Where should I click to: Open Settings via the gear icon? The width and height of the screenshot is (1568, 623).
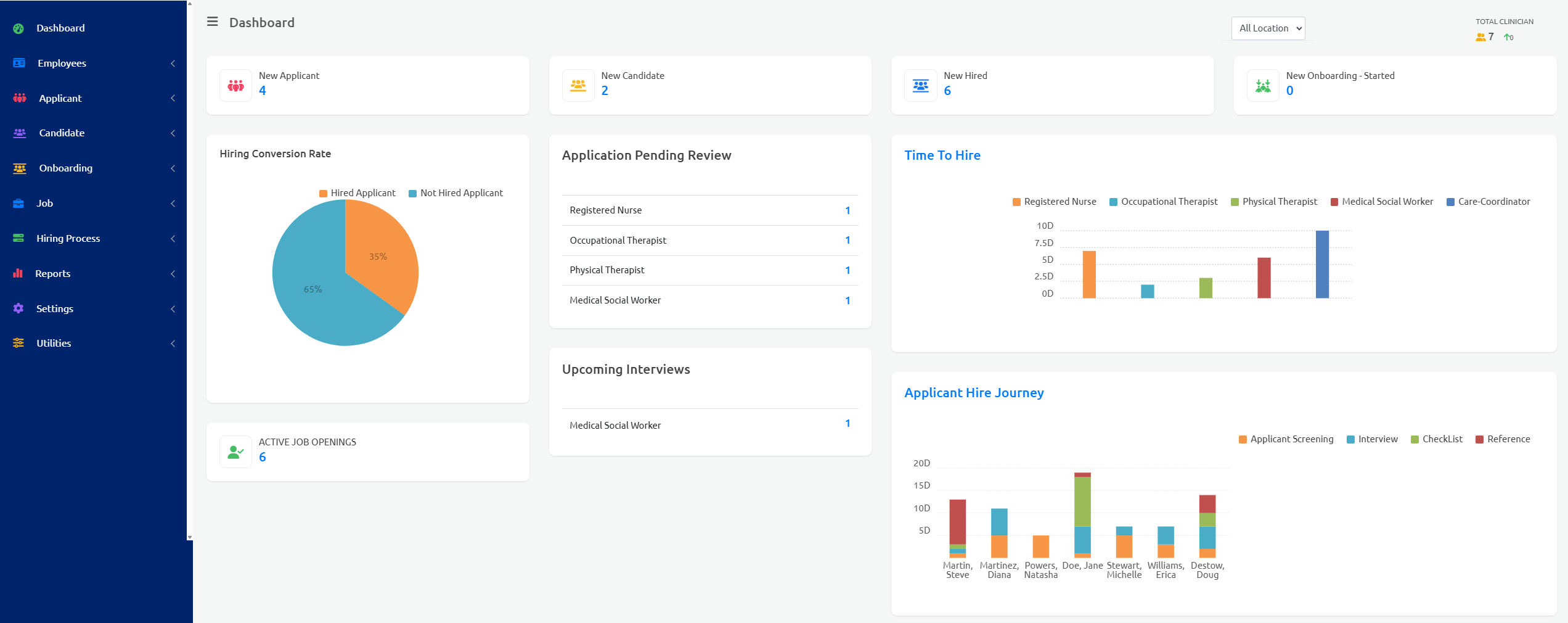click(x=18, y=308)
